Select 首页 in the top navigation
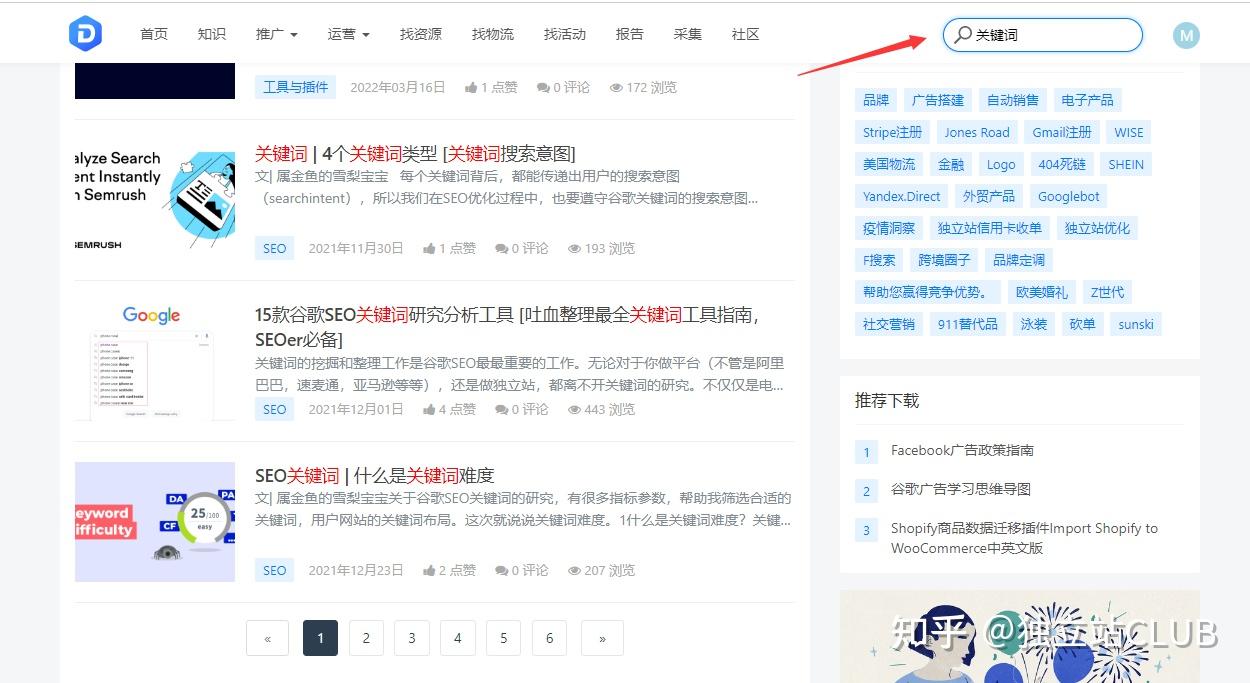 point(153,33)
